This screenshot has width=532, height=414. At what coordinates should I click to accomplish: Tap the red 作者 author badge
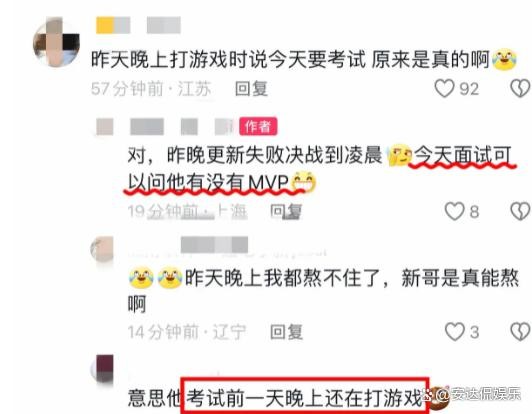pos(258,126)
